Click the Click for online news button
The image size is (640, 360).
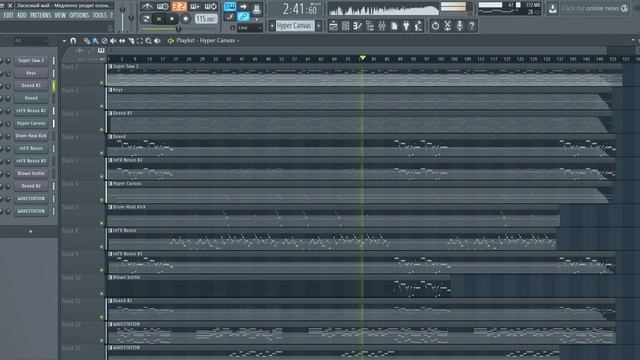[594, 8]
